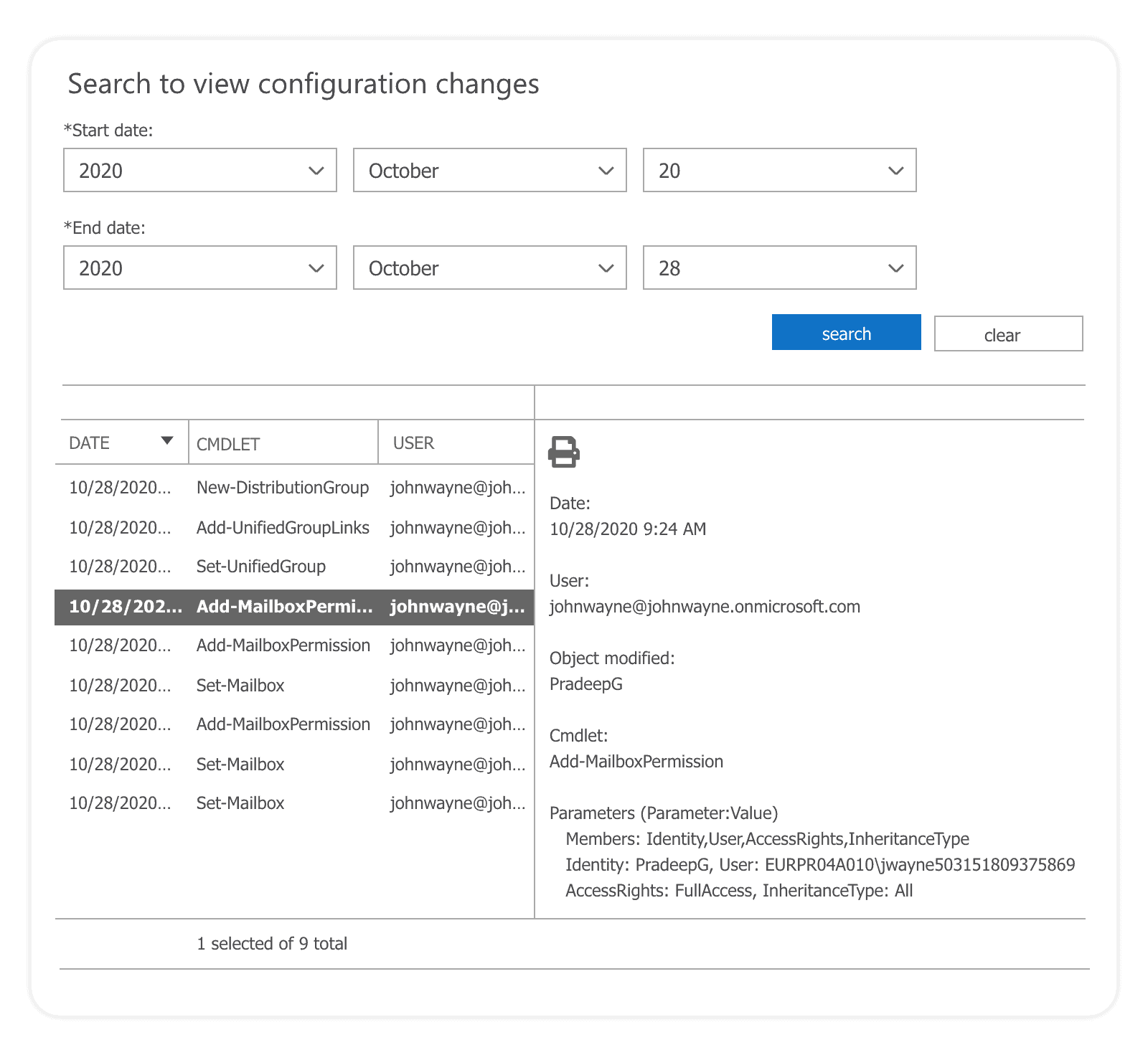The height and width of the screenshot is (1050, 1148).
Task: Select the first Set-Mailbox log entry
Action: [x=283, y=686]
